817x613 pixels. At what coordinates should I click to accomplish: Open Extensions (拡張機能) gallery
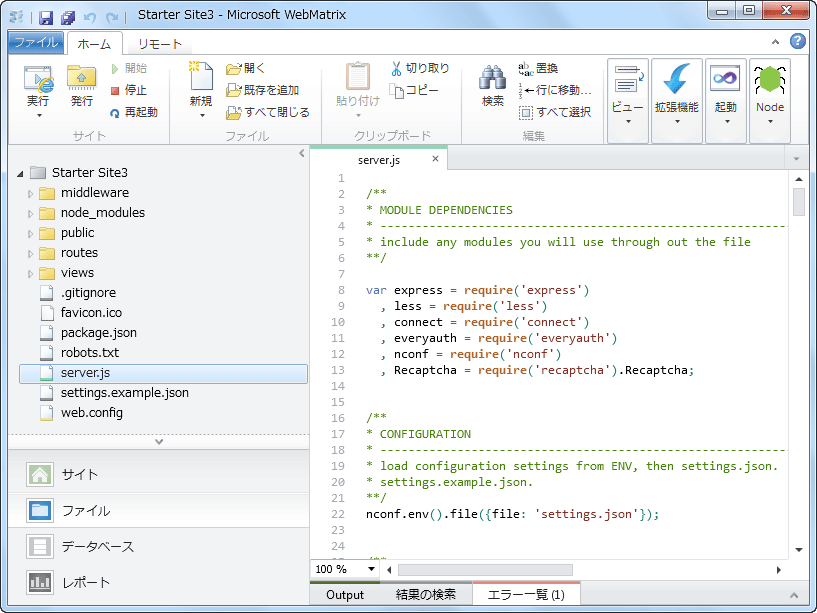point(676,101)
